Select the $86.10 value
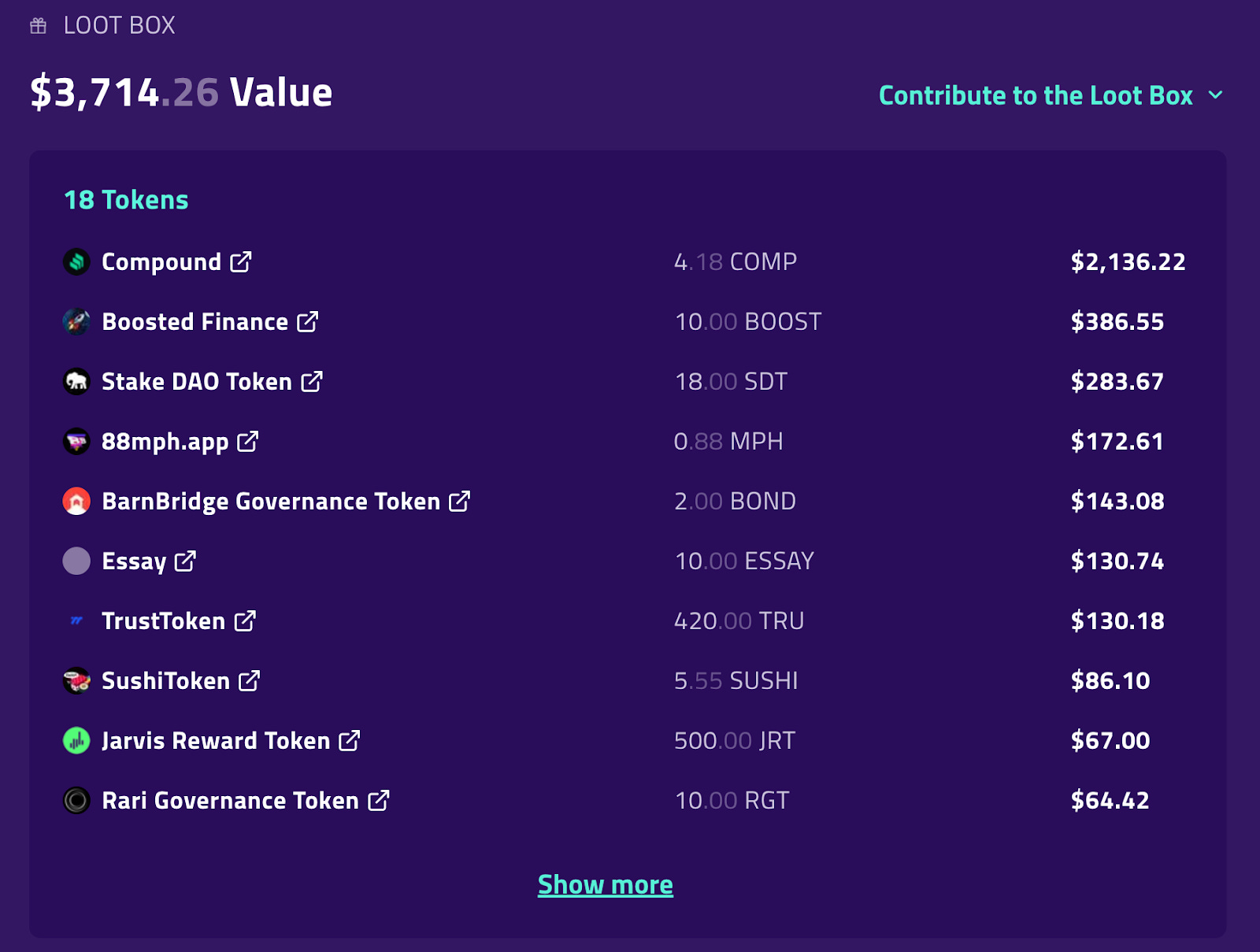1260x952 pixels. tap(1110, 680)
